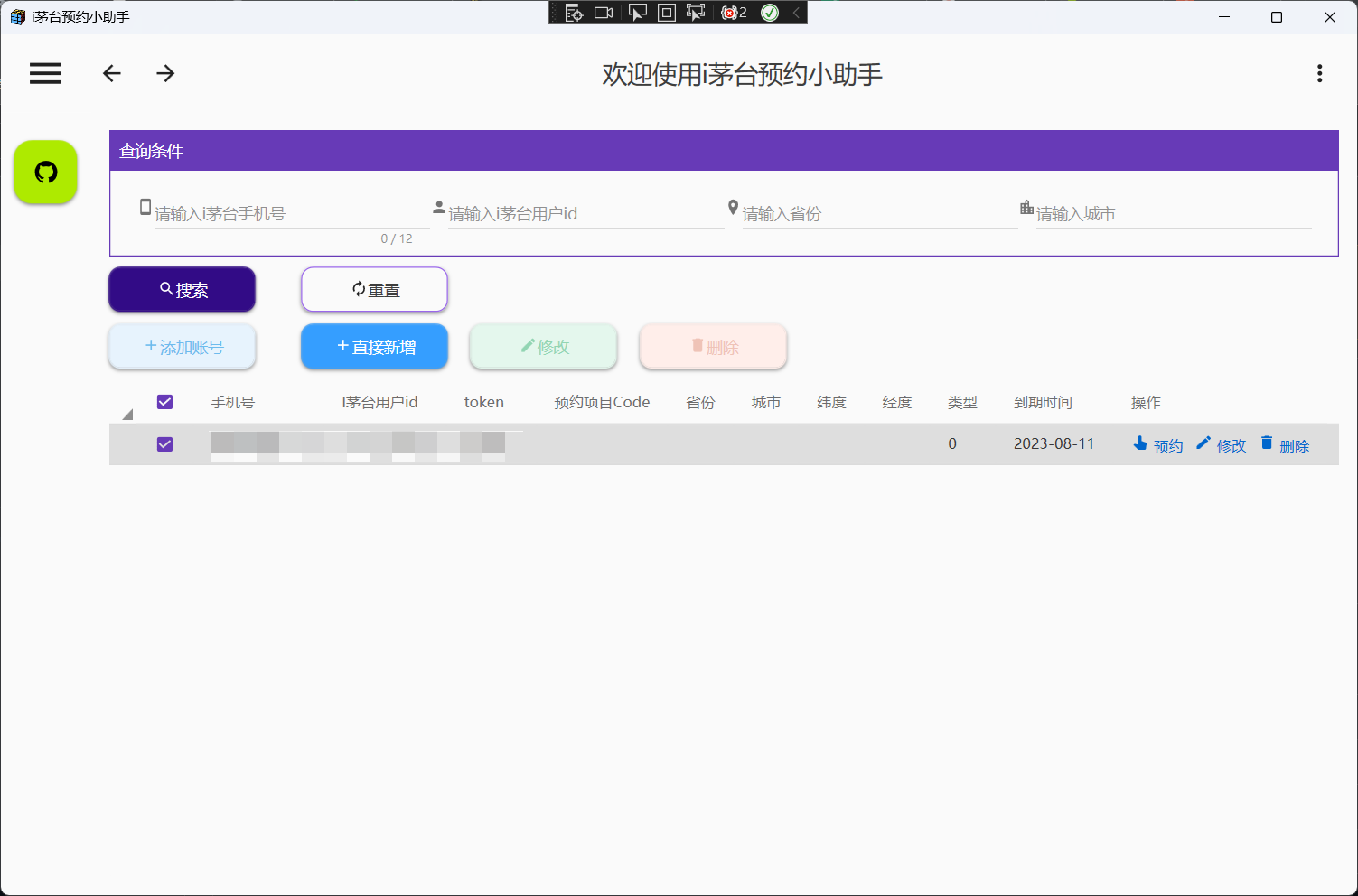Click the 2023-08-11 expiry date cell
The image size is (1358, 896).
tap(1054, 443)
